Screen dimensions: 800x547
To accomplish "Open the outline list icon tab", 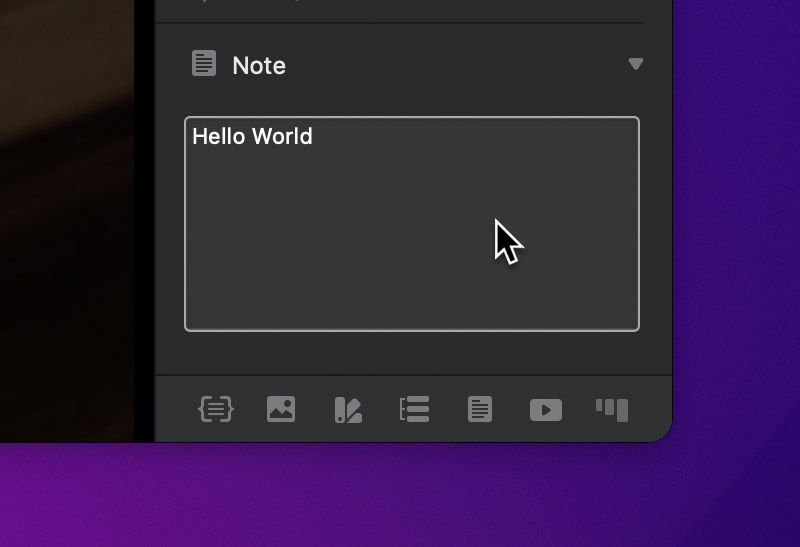I will (x=414, y=409).
